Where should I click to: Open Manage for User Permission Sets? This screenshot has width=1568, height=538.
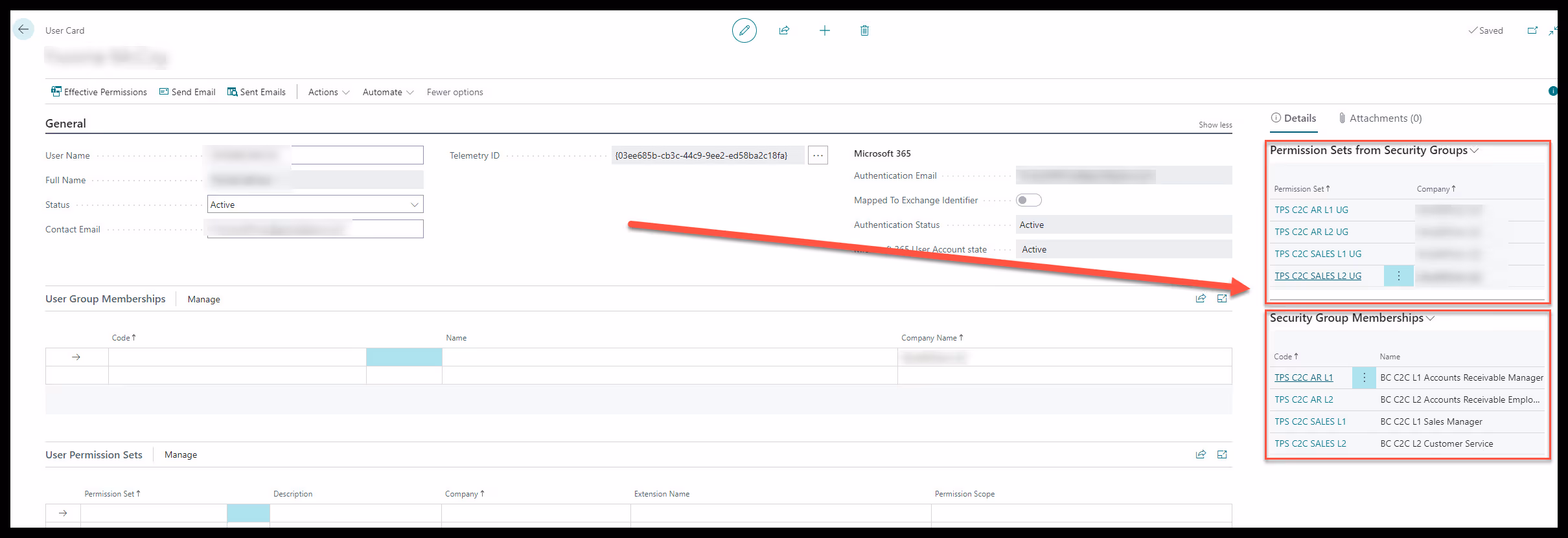[181, 454]
